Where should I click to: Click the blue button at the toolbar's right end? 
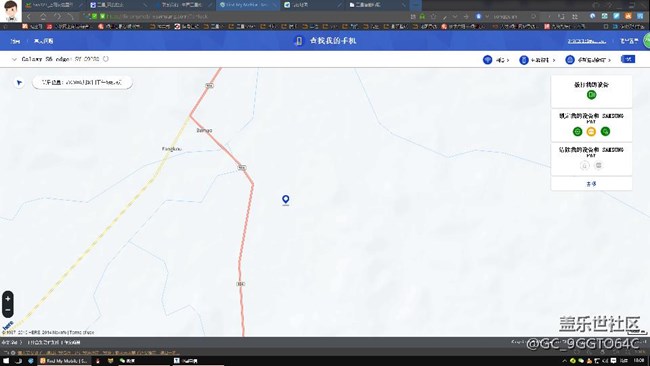point(628,59)
